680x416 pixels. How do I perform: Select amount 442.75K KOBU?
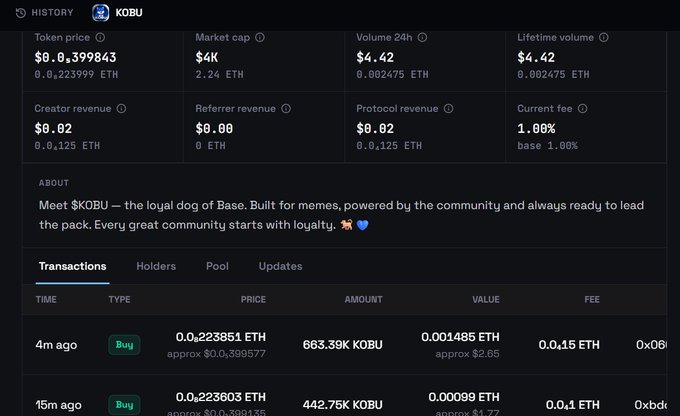(x=343, y=405)
